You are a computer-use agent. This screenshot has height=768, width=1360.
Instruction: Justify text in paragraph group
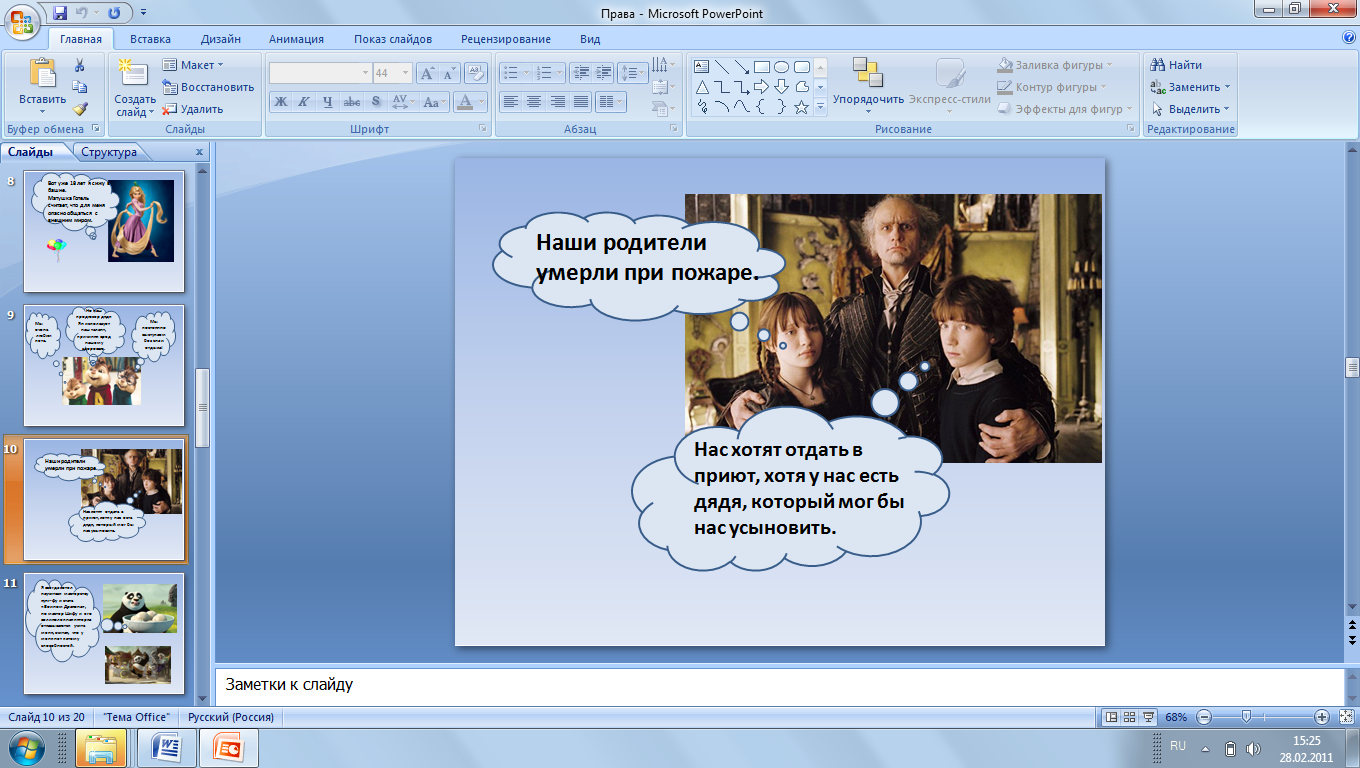tap(580, 102)
